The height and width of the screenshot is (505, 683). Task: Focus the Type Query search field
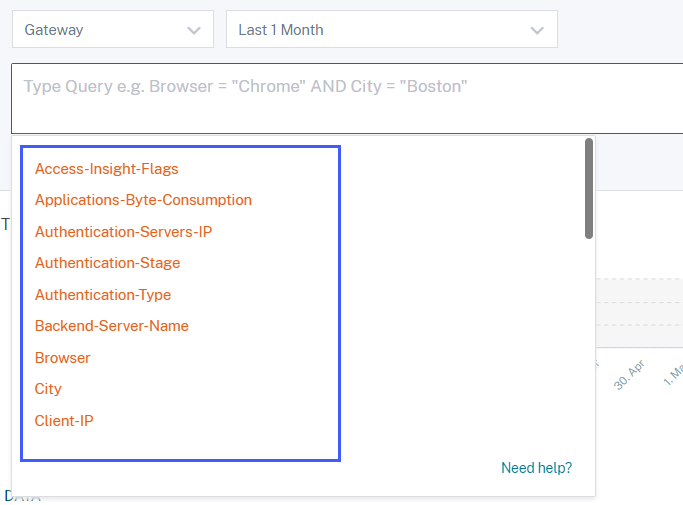(340, 98)
